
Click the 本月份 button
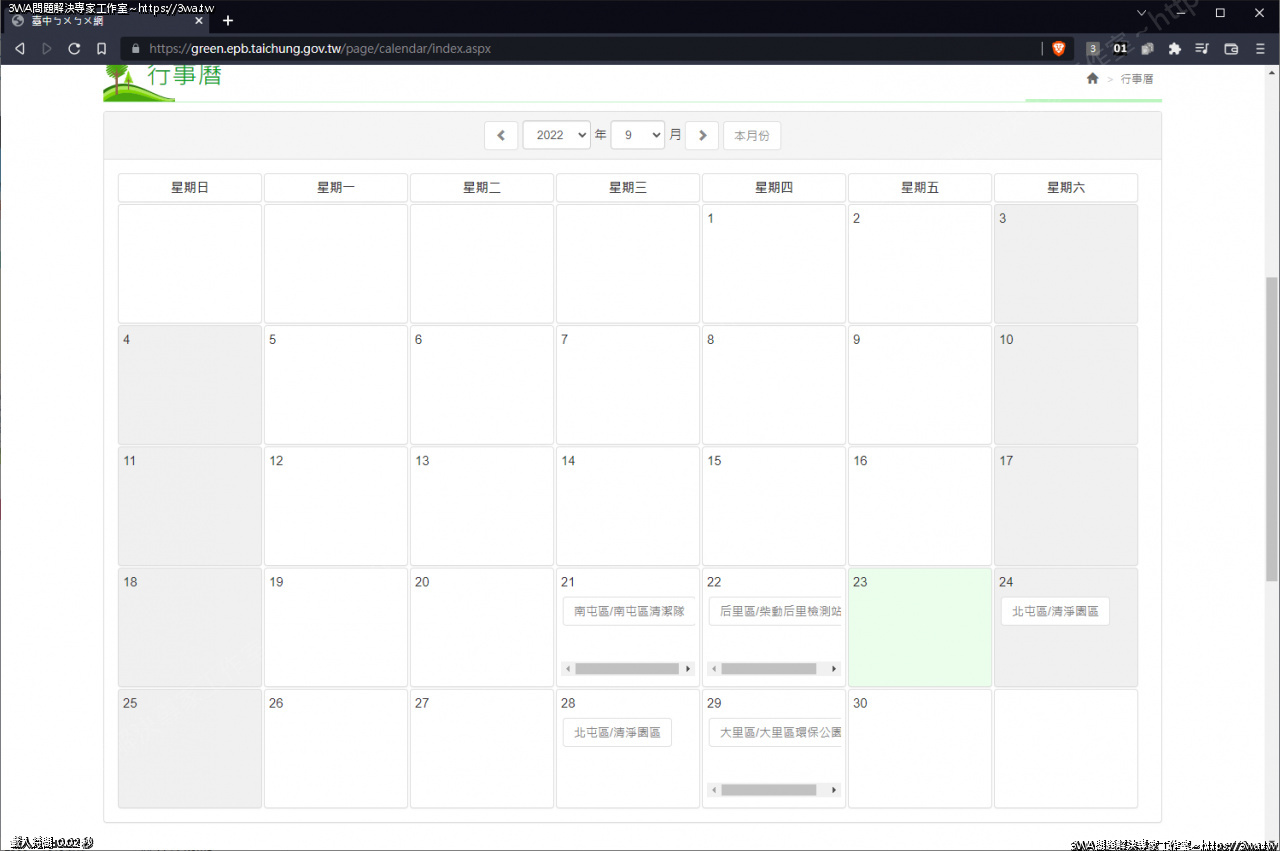coord(751,134)
